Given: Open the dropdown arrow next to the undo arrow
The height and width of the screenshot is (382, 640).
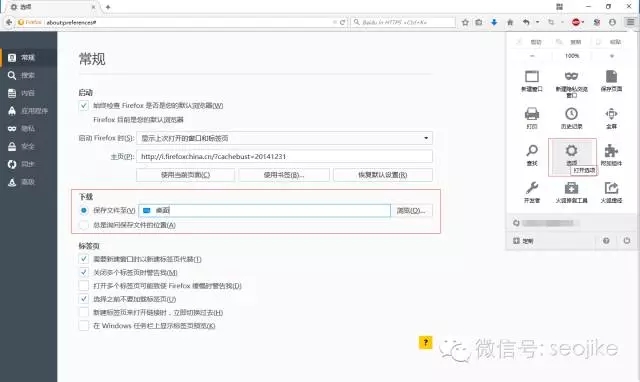Looking at the screenshot, I should (x=538, y=22).
